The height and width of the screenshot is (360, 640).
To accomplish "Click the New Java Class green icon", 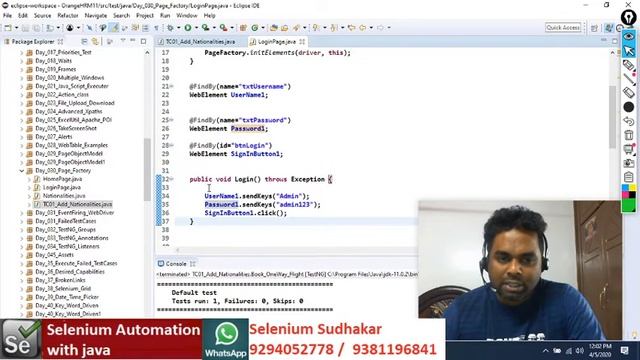I will (255, 28).
